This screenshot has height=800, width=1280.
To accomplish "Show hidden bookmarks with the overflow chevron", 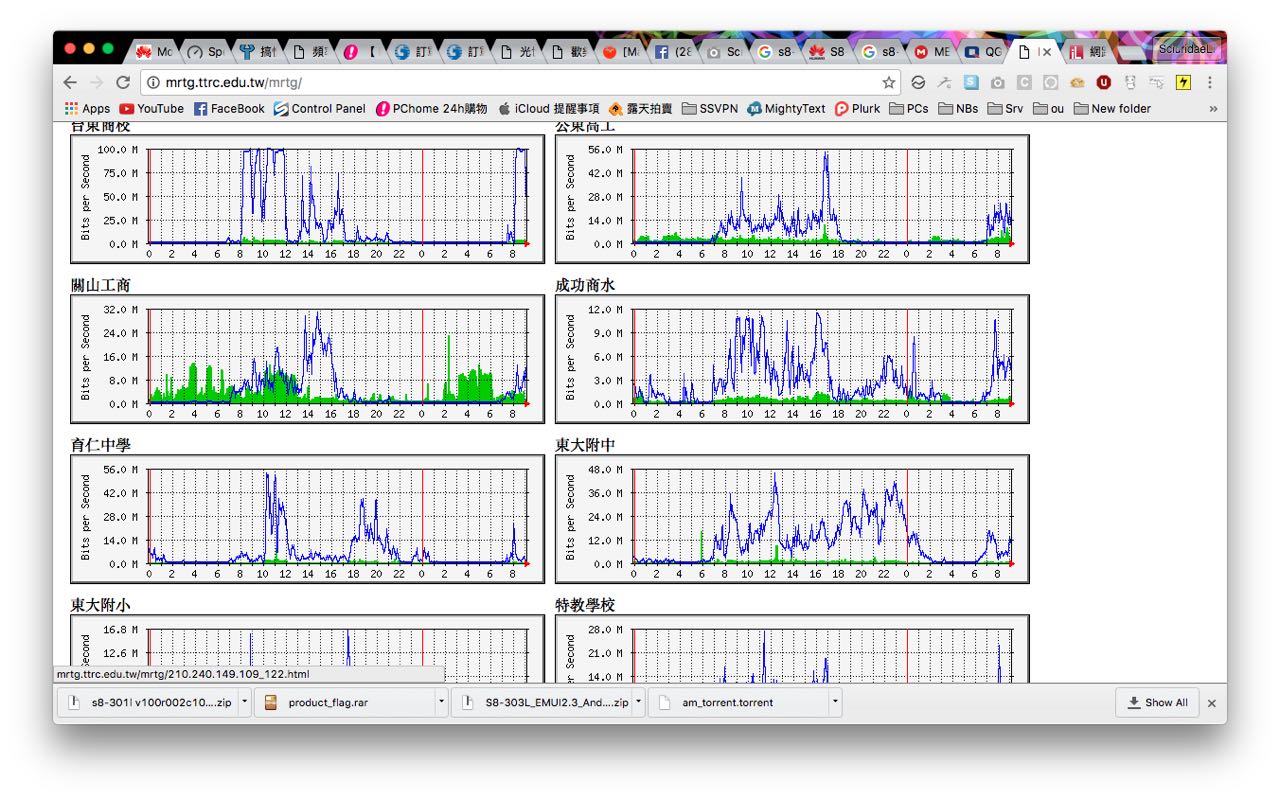I will [x=1213, y=108].
